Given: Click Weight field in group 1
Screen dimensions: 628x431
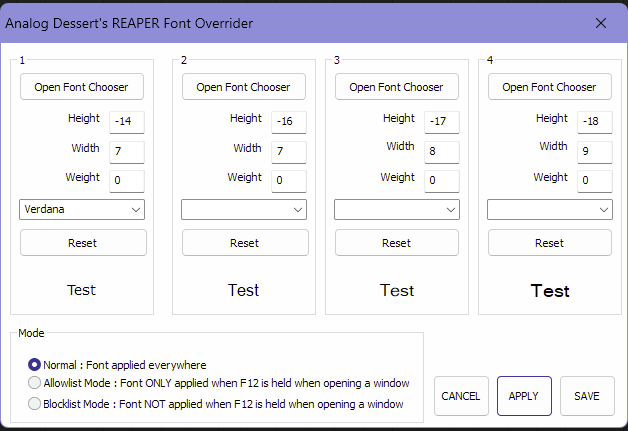Looking at the screenshot, I should click(x=127, y=181).
